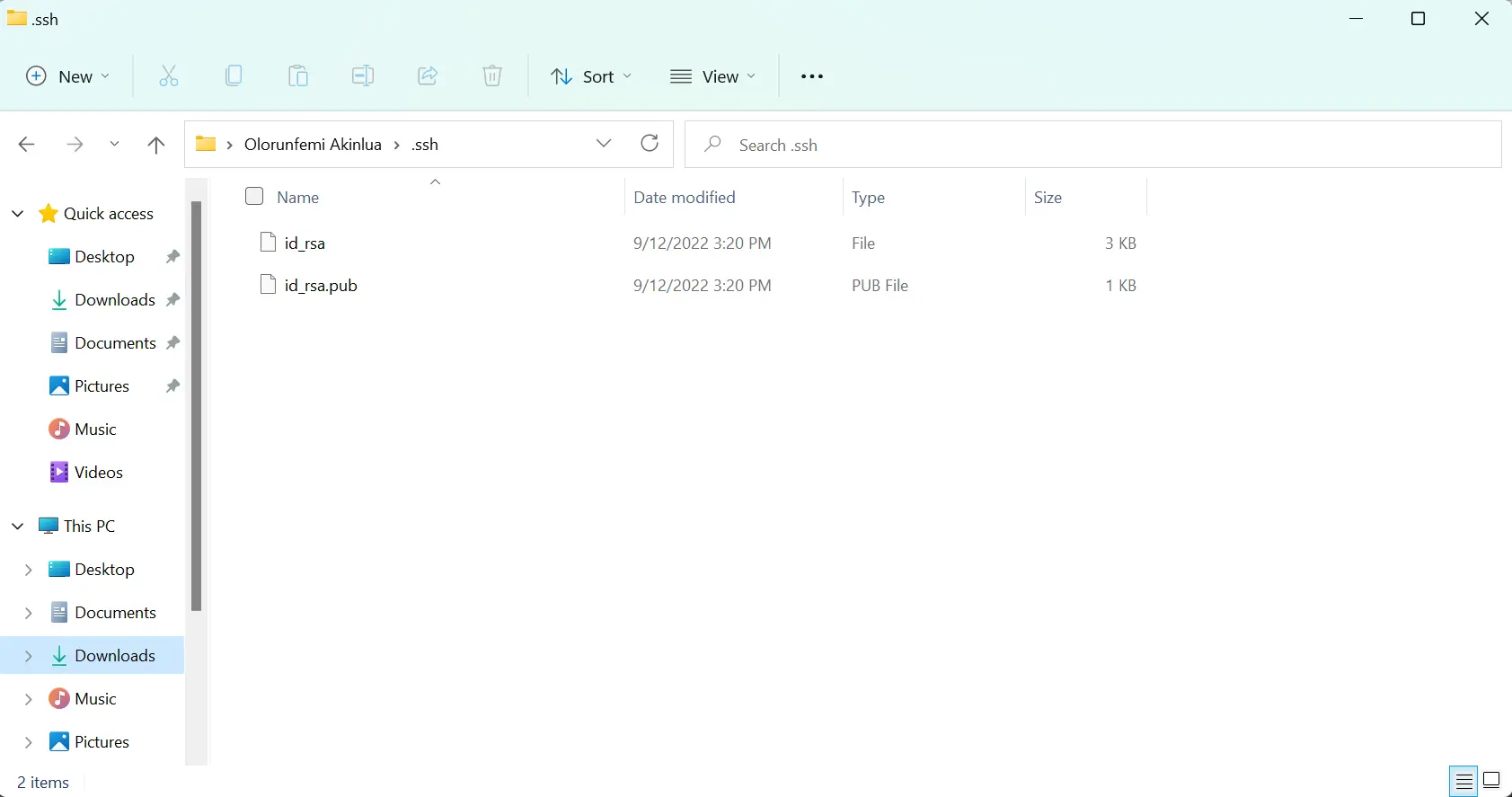
Task: Click the Rename icon in toolbar
Action: pyautogui.click(x=363, y=76)
